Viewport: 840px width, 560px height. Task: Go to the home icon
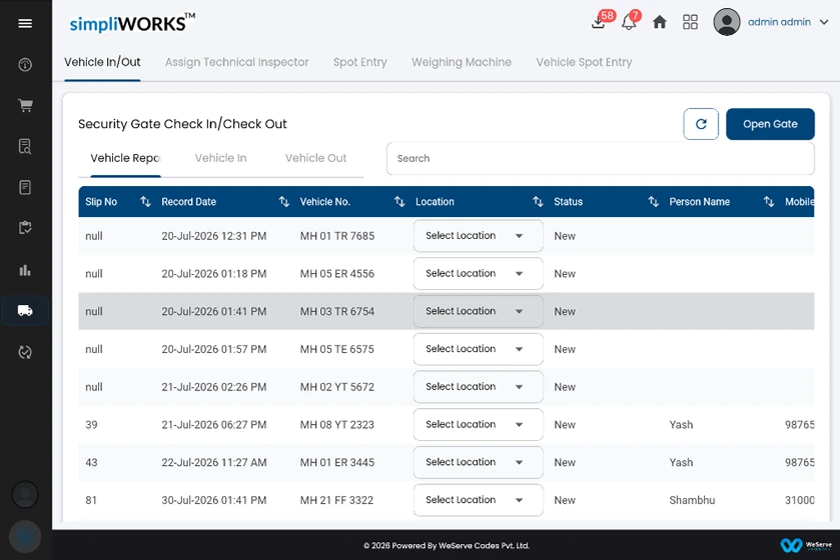(x=659, y=22)
